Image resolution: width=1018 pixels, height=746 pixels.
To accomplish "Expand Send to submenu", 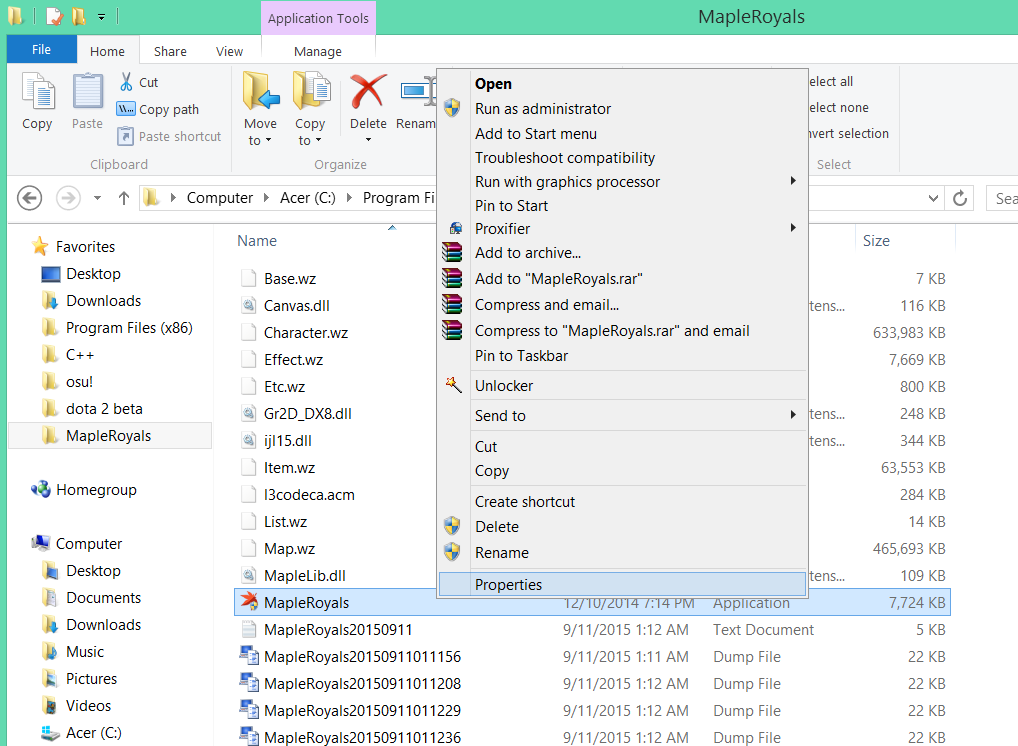I will [x=793, y=414].
